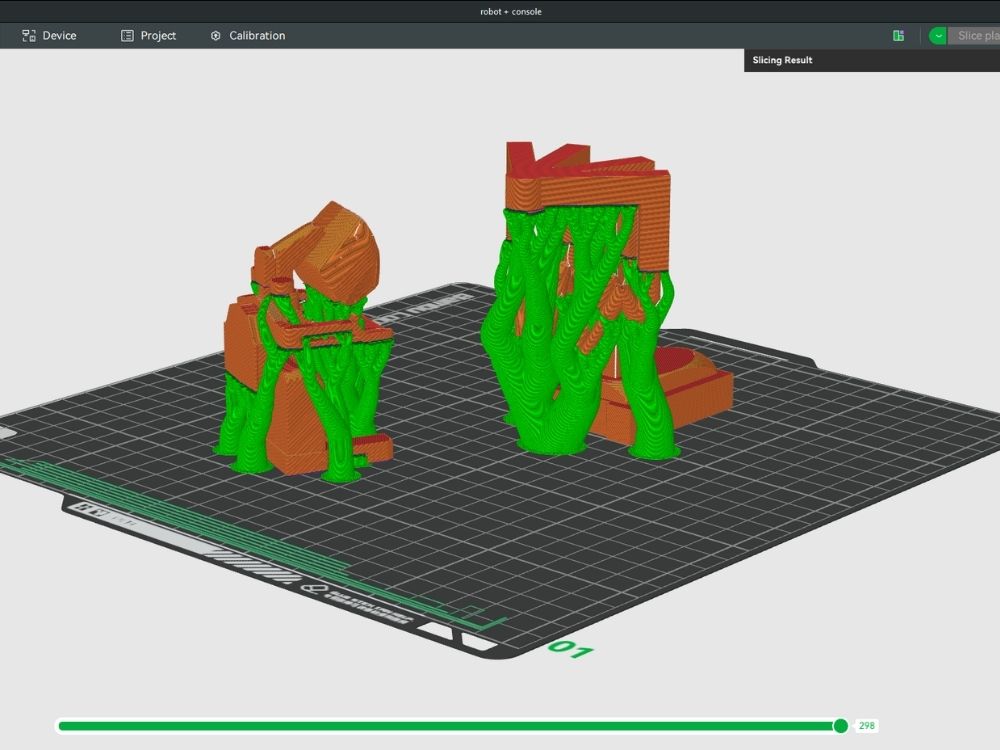This screenshot has height=750, width=1000.
Task: Click the Calibration hexagon icon
Action: pyautogui.click(x=216, y=36)
